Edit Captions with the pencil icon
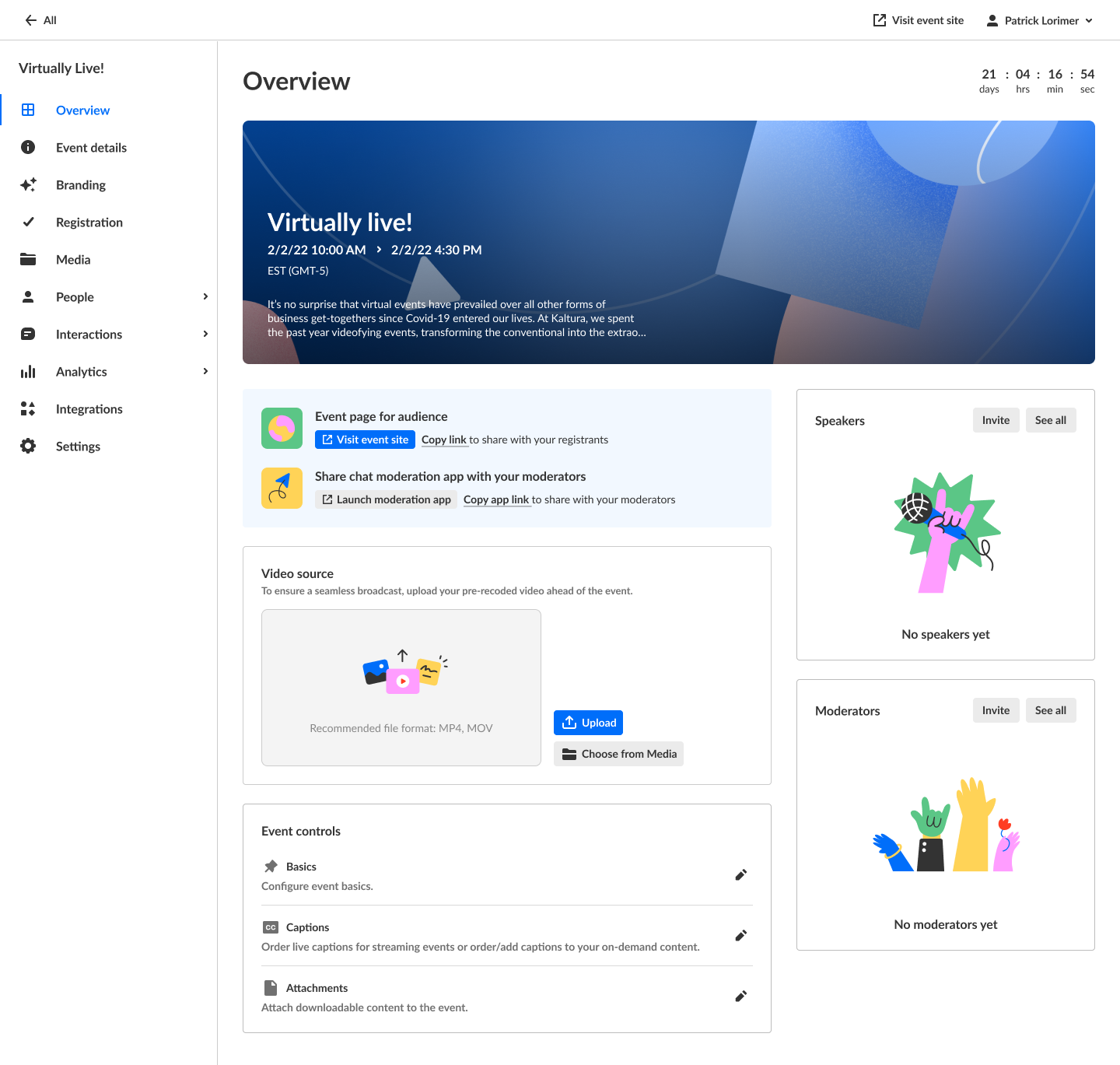This screenshot has width=1120, height=1065. [741, 936]
